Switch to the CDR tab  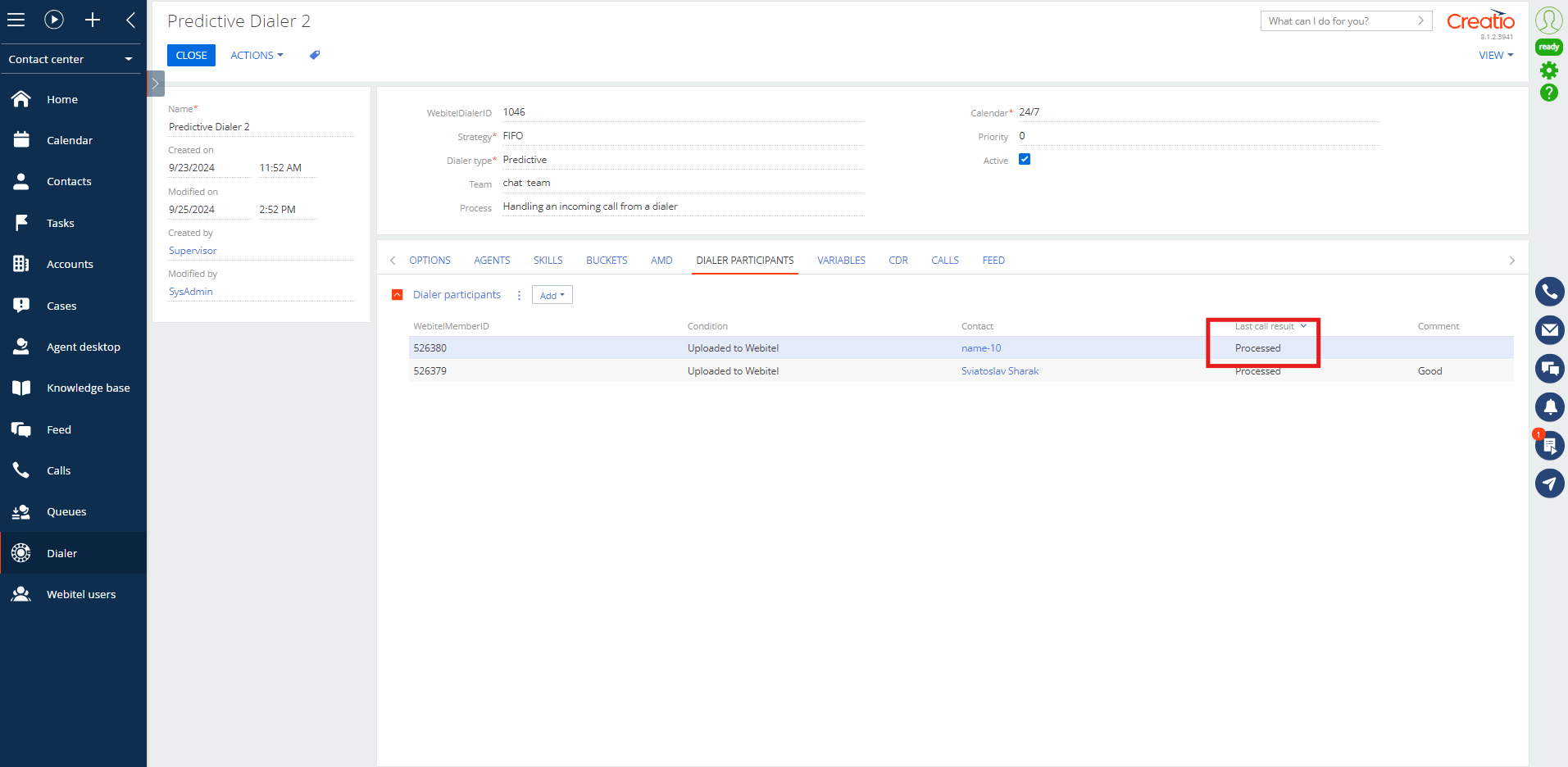click(x=898, y=261)
